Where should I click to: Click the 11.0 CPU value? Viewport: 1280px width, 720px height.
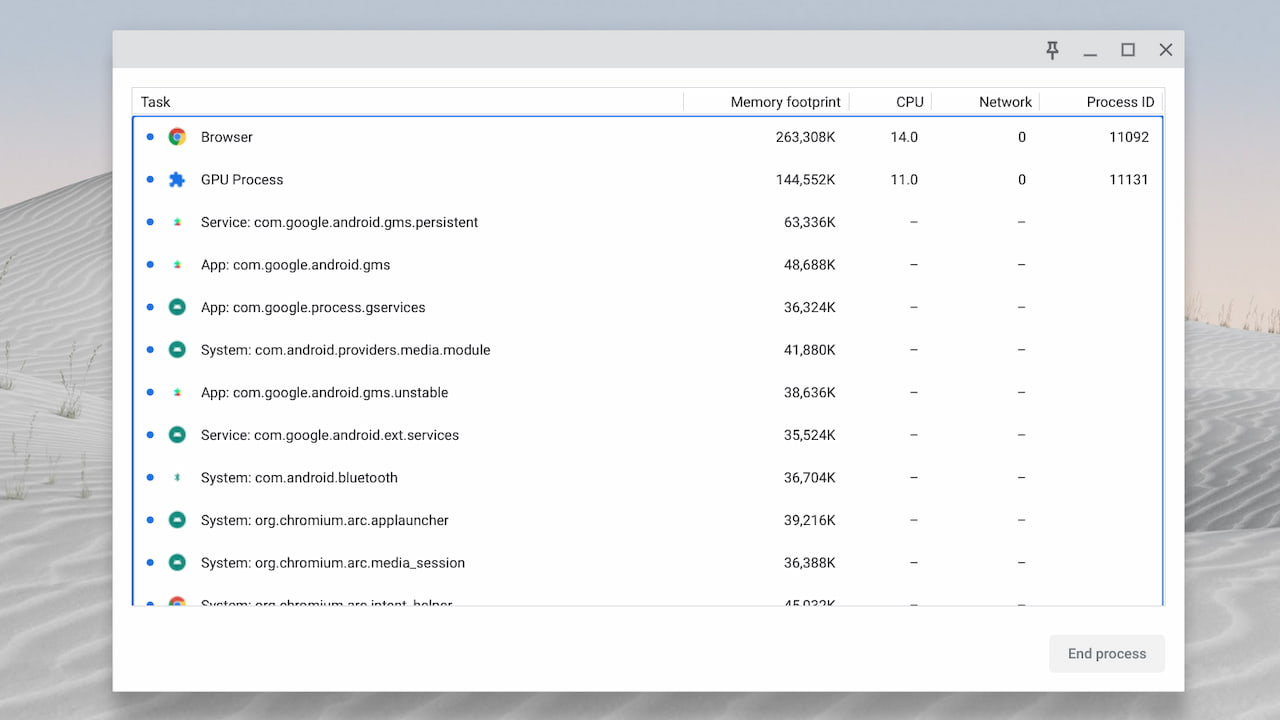[904, 180]
